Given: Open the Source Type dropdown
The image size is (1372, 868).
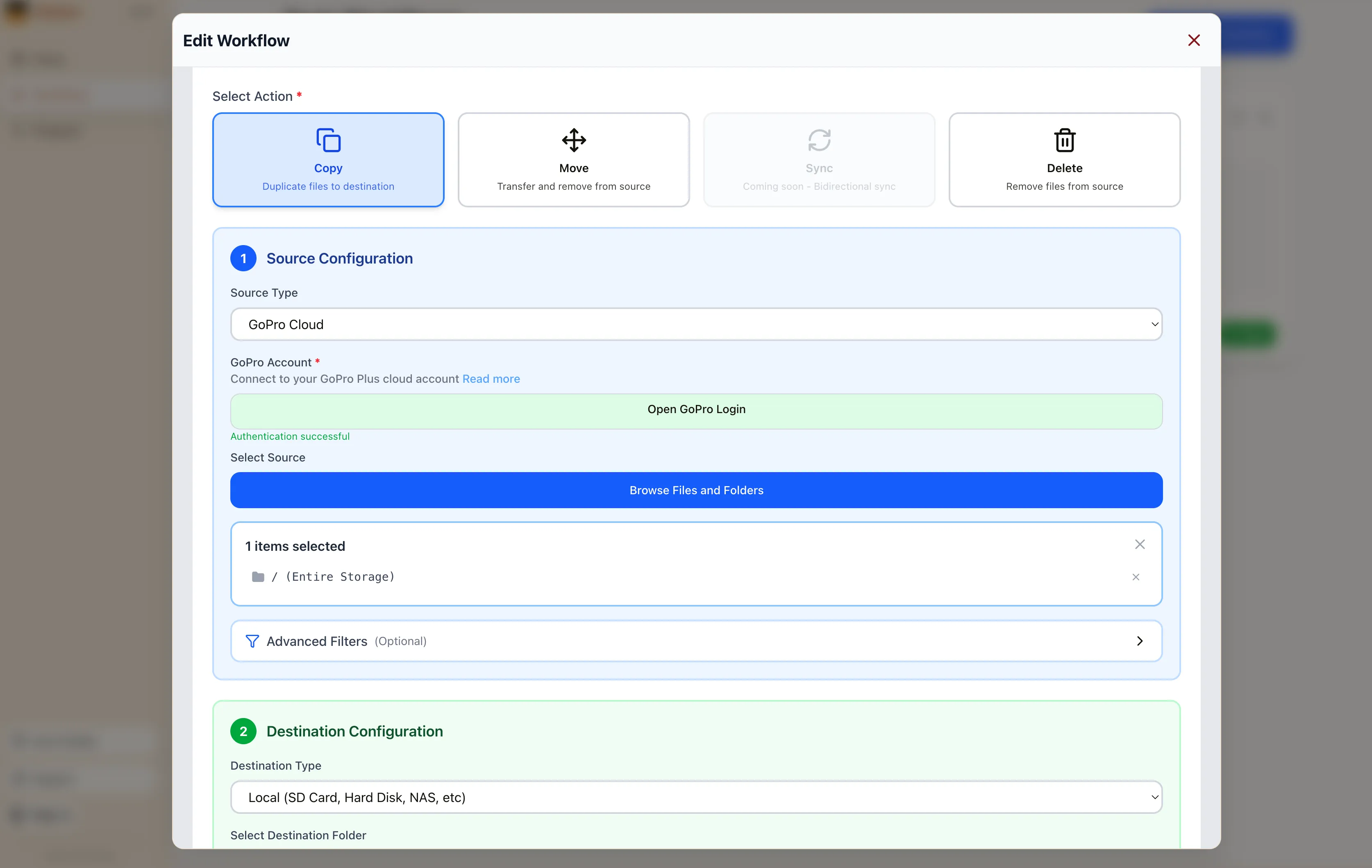Looking at the screenshot, I should 696,324.
